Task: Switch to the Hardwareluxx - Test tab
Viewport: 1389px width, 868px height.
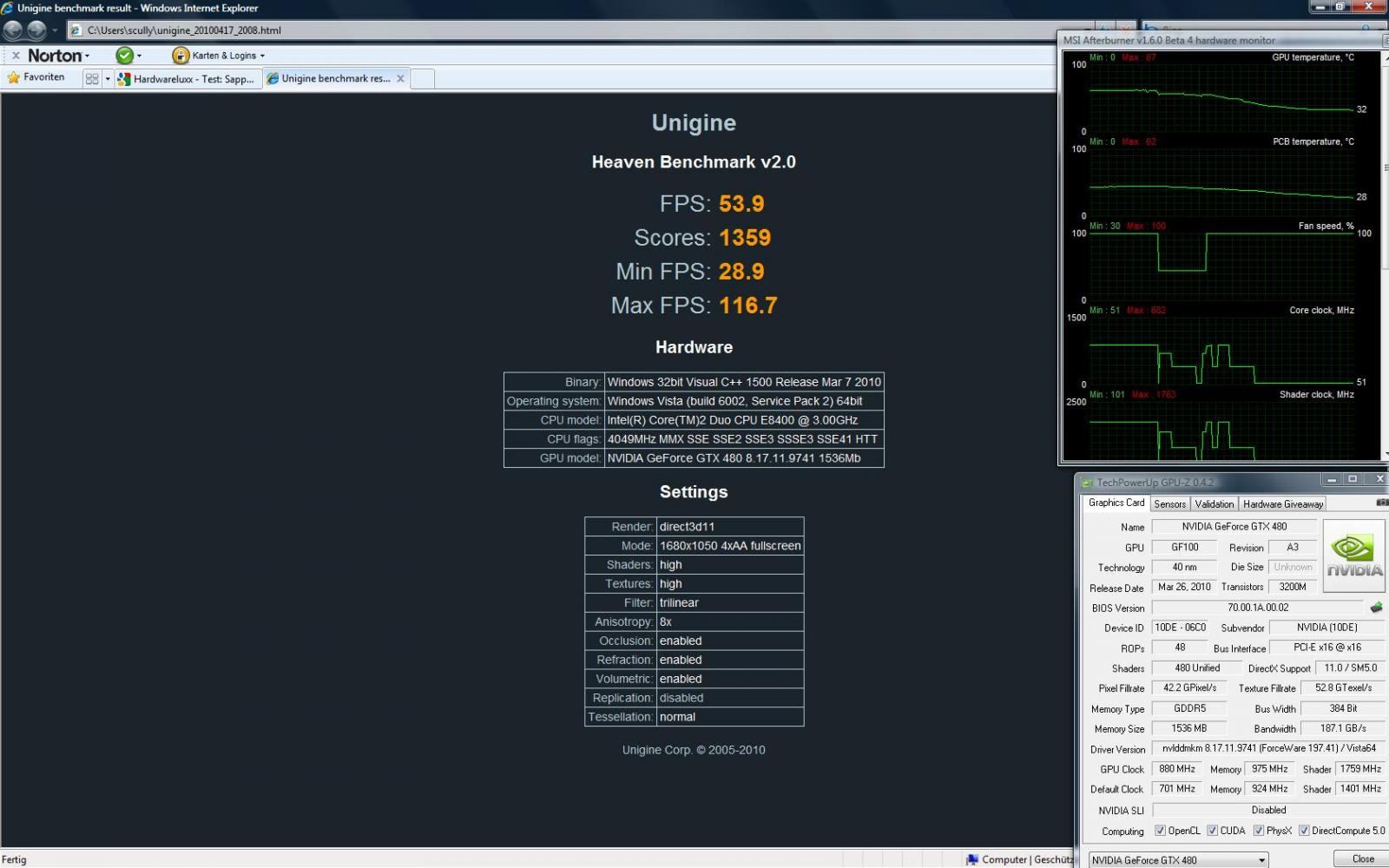Action: tap(188, 79)
